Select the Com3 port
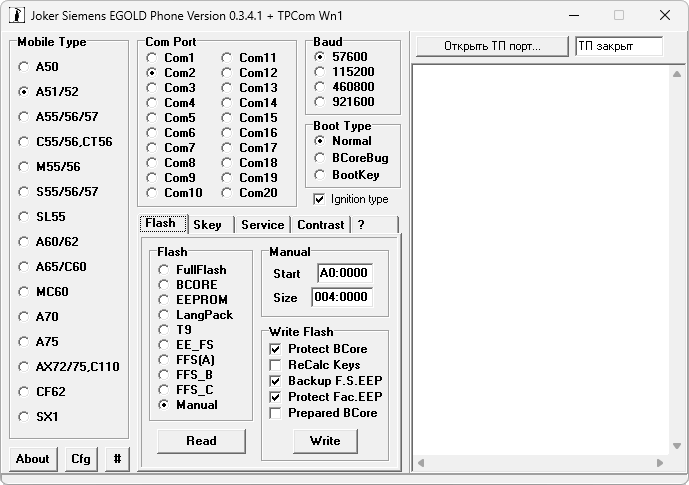This screenshot has height=485, width=689. point(170,88)
